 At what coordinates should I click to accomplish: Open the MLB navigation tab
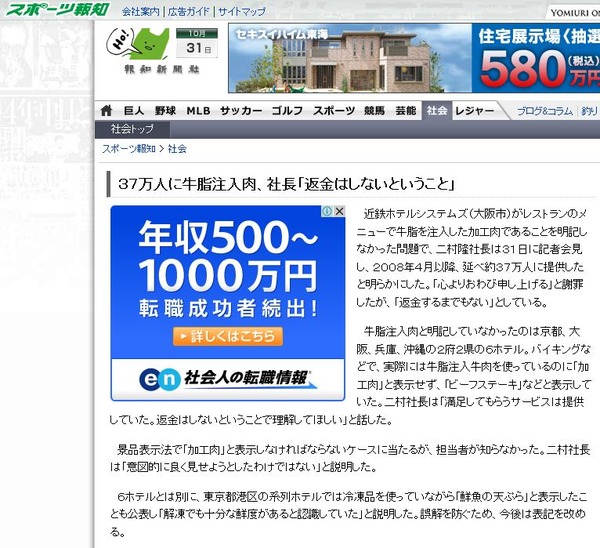[198, 111]
